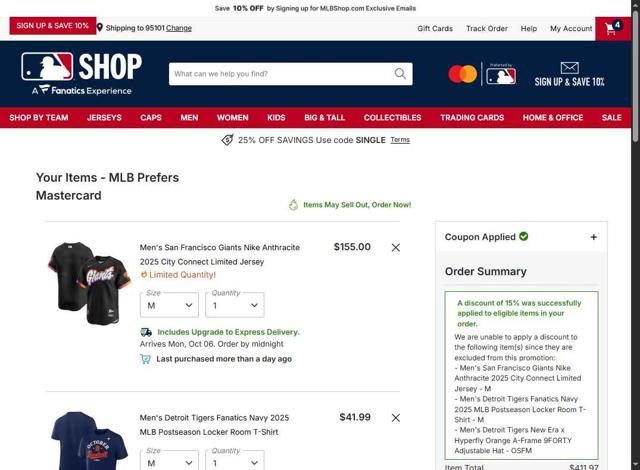Click the Change shipping zip link

click(179, 28)
